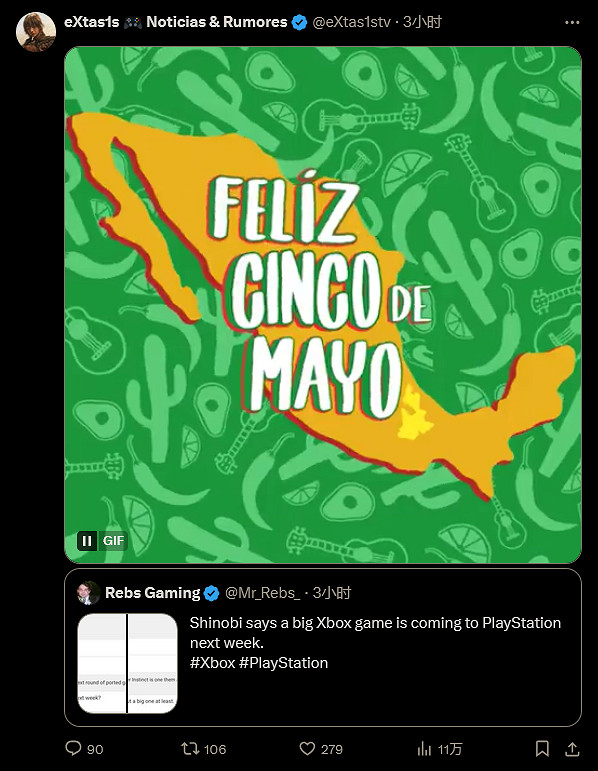This screenshot has height=771, width=598.
Task: Open the Feliz Cinco de Mayo image
Action: click(323, 305)
